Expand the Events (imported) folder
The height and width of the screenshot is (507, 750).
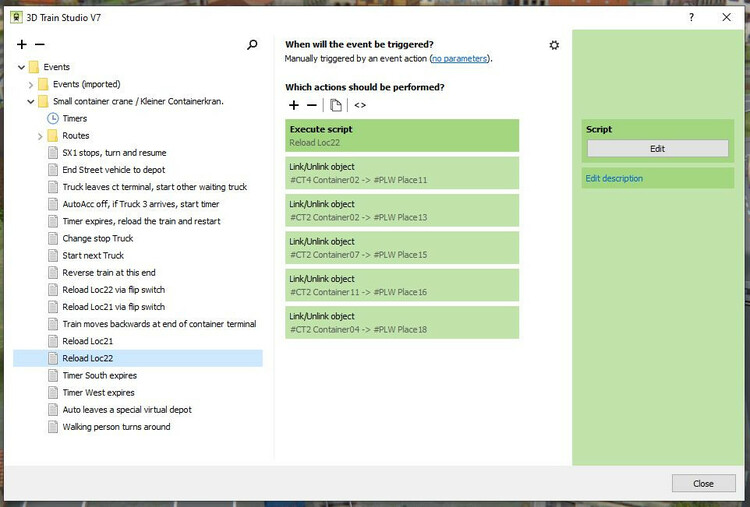(x=31, y=85)
